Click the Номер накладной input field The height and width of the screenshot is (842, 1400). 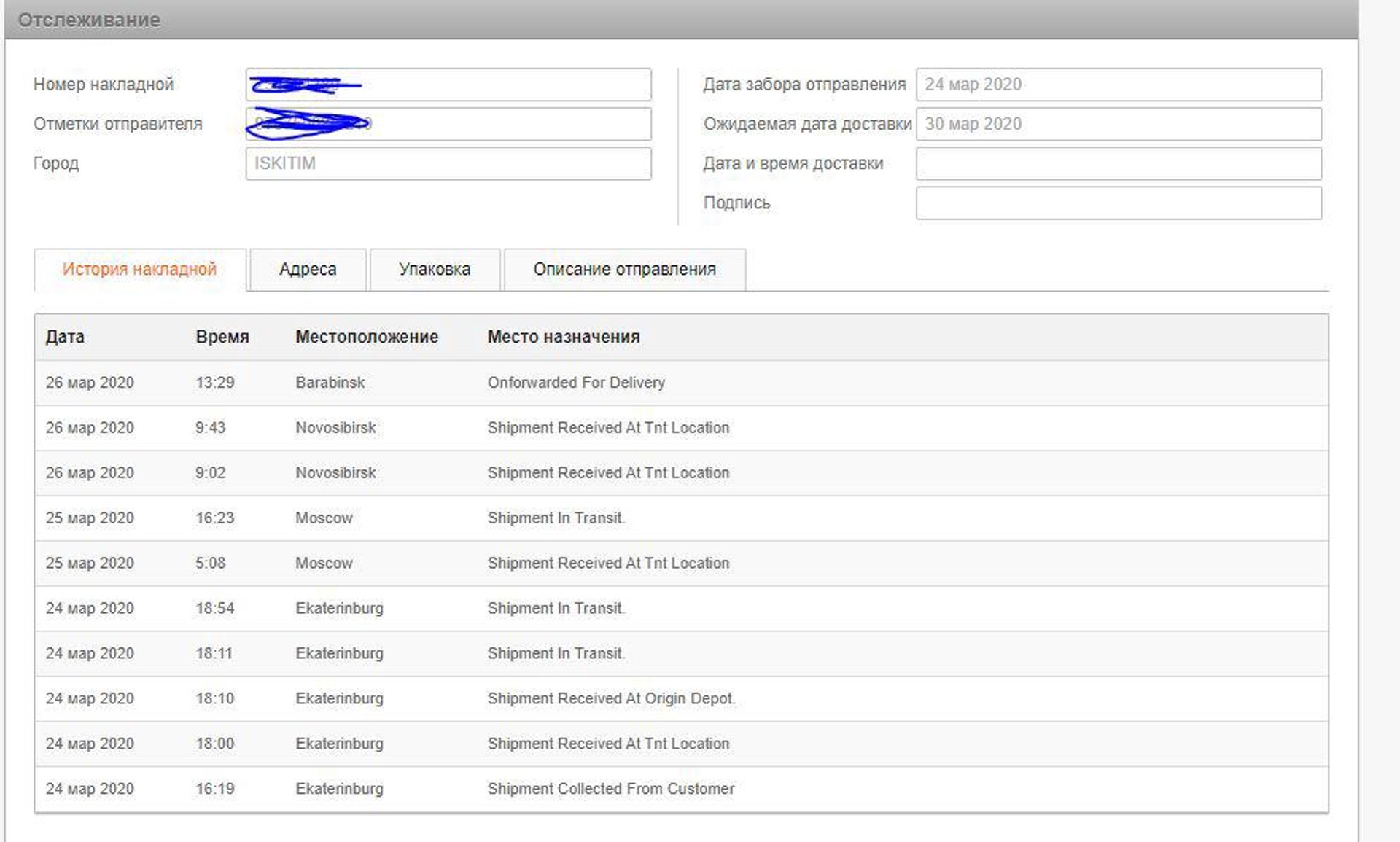(x=448, y=85)
